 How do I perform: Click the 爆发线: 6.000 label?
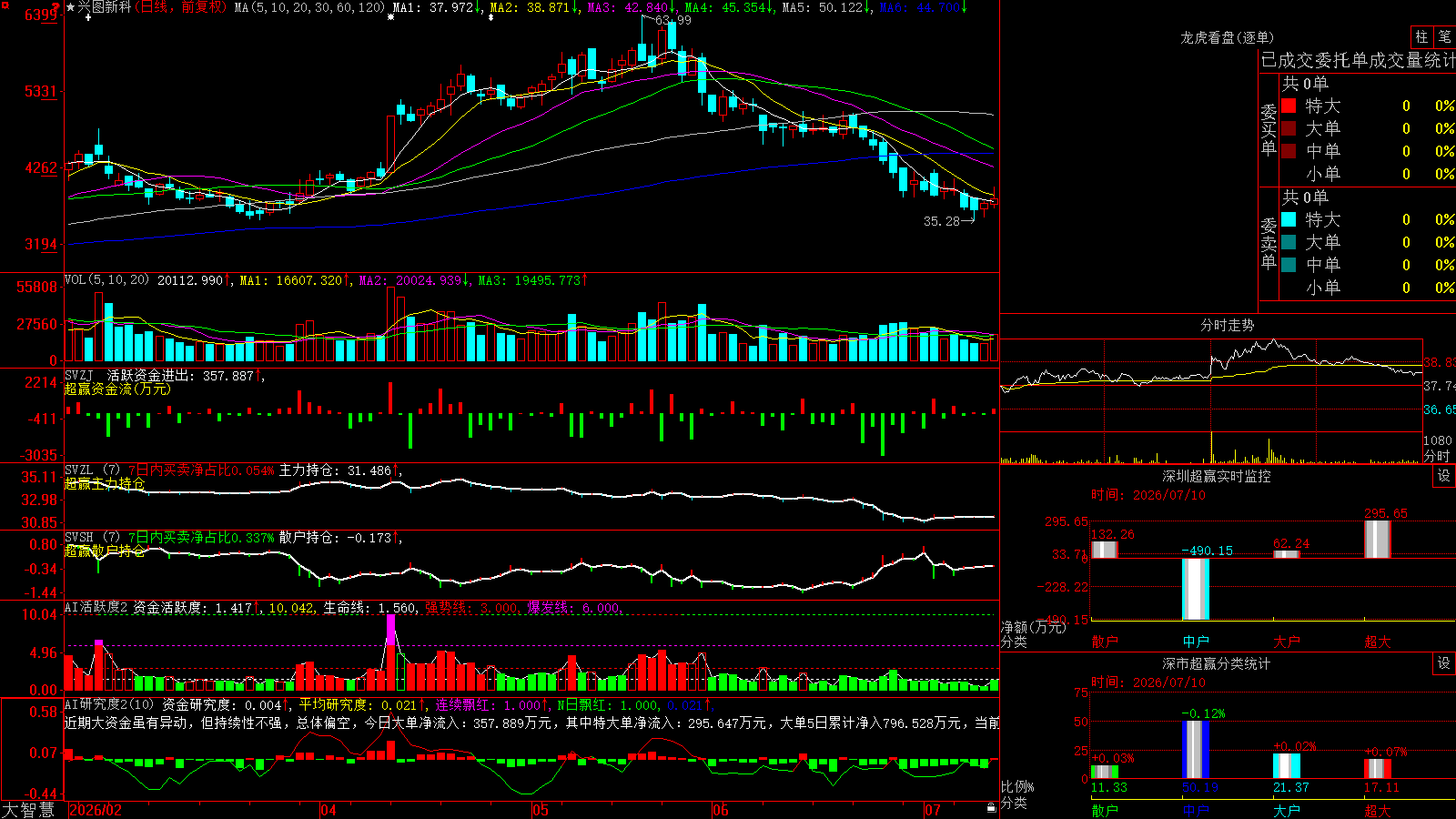tap(574, 608)
